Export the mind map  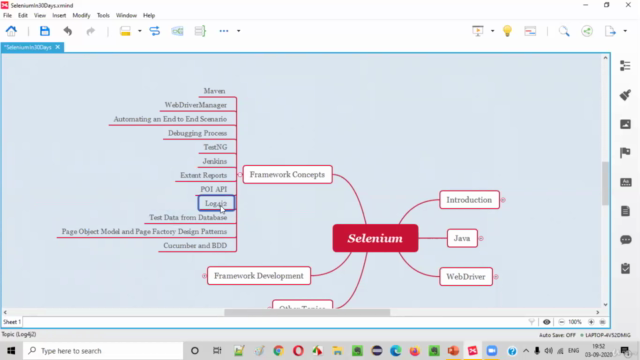pos(610,31)
